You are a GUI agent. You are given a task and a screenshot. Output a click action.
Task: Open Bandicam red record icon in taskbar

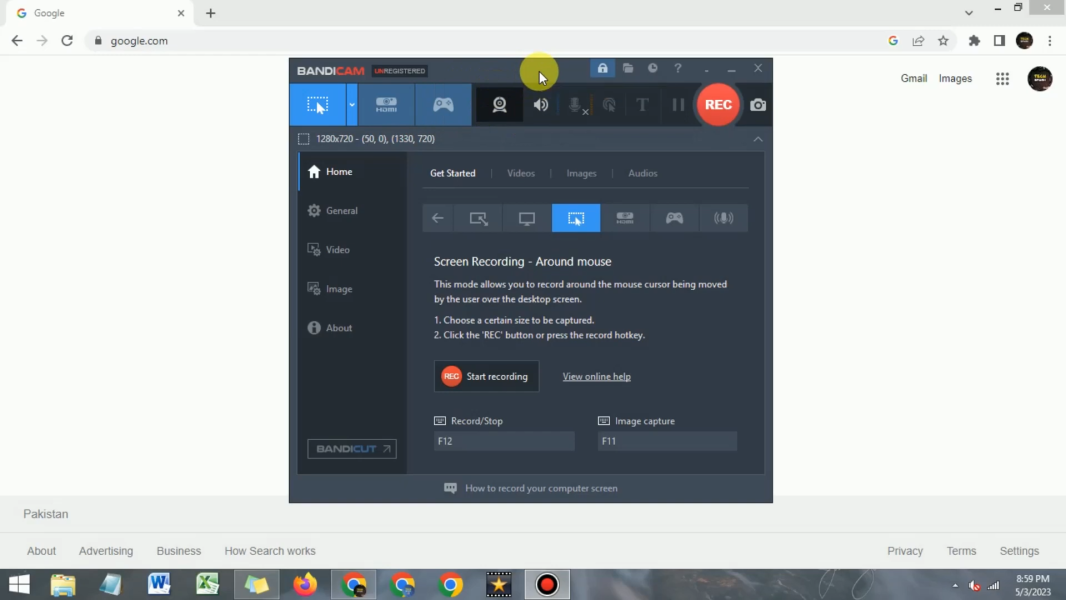coord(547,584)
